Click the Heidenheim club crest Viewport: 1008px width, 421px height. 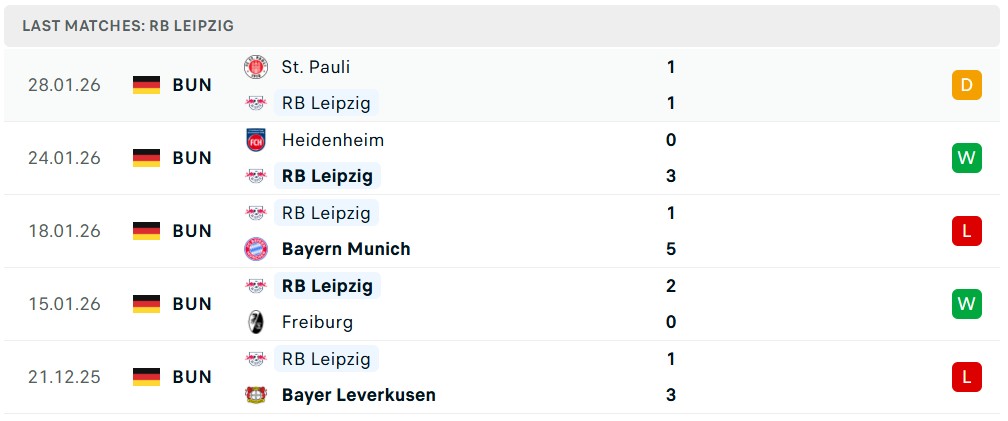pos(256,140)
